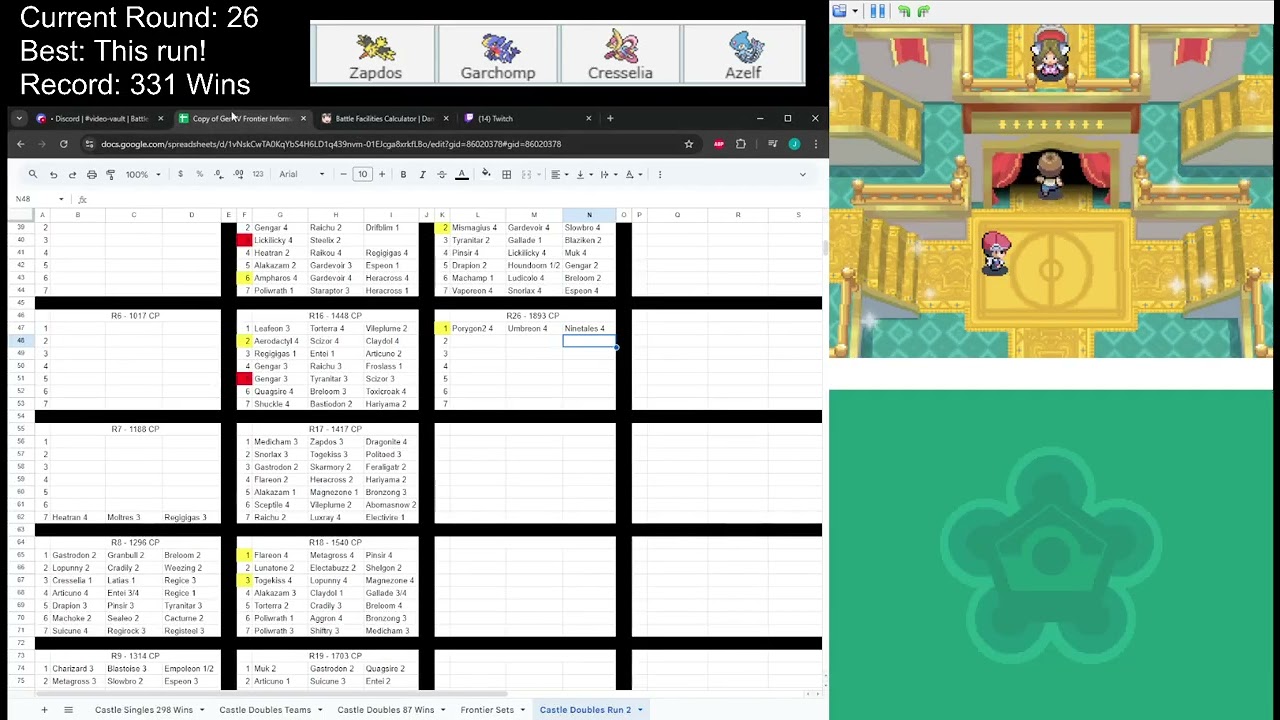Open the borders menu

(x=506, y=174)
